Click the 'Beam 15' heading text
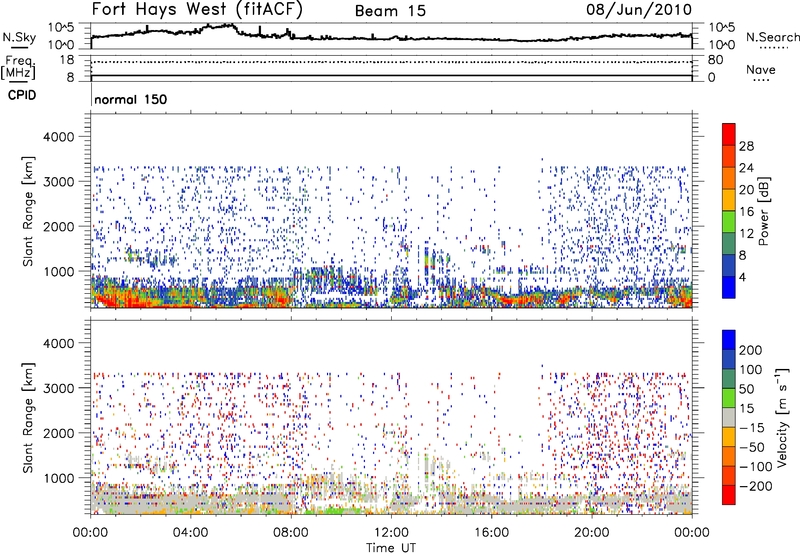The image size is (800, 554). pos(390,11)
